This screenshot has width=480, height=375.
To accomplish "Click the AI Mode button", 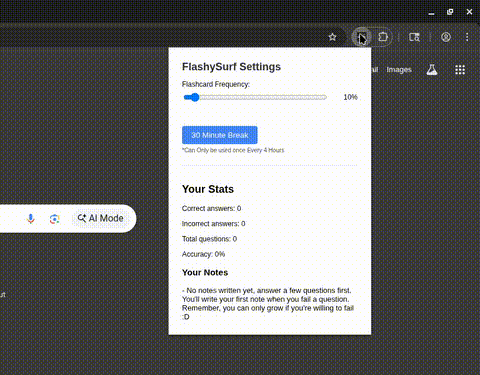I will [x=101, y=218].
